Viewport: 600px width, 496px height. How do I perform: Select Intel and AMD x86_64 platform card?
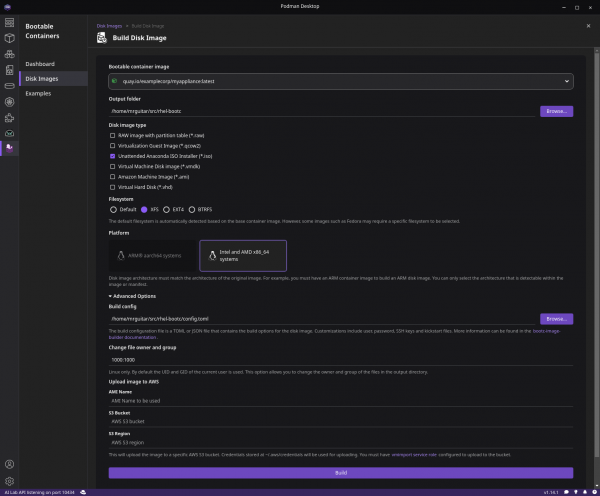click(x=243, y=256)
